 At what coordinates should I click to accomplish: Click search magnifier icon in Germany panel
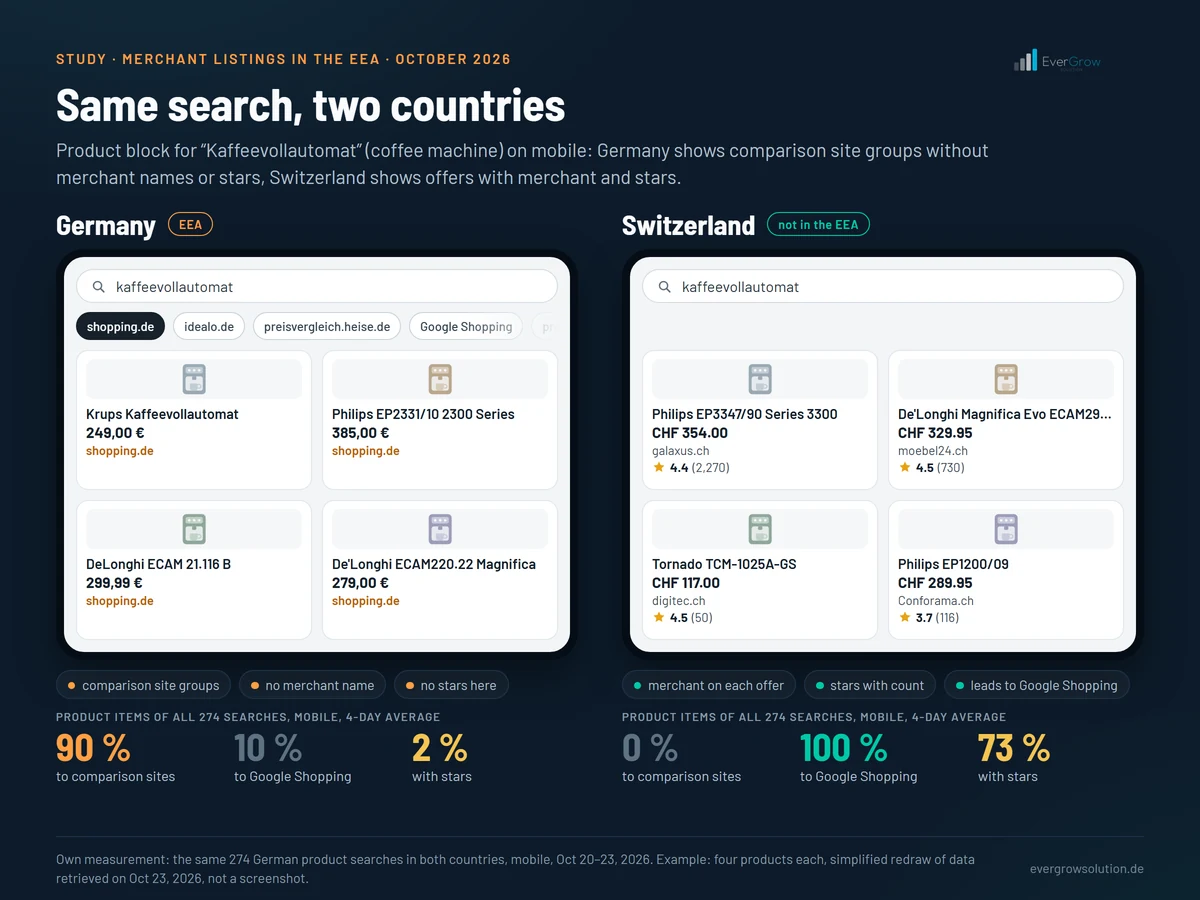point(99,287)
